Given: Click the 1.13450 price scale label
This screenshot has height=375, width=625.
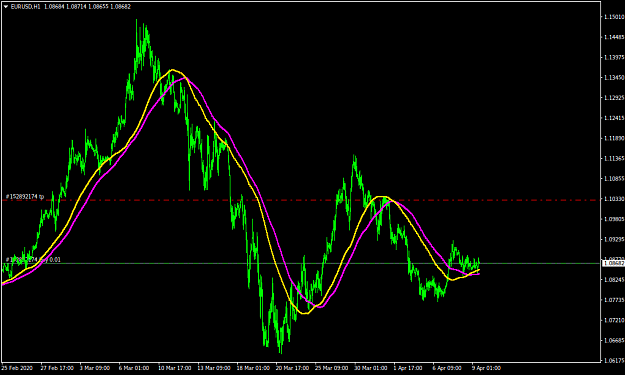Looking at the screenshot, I should coord(614,78).
